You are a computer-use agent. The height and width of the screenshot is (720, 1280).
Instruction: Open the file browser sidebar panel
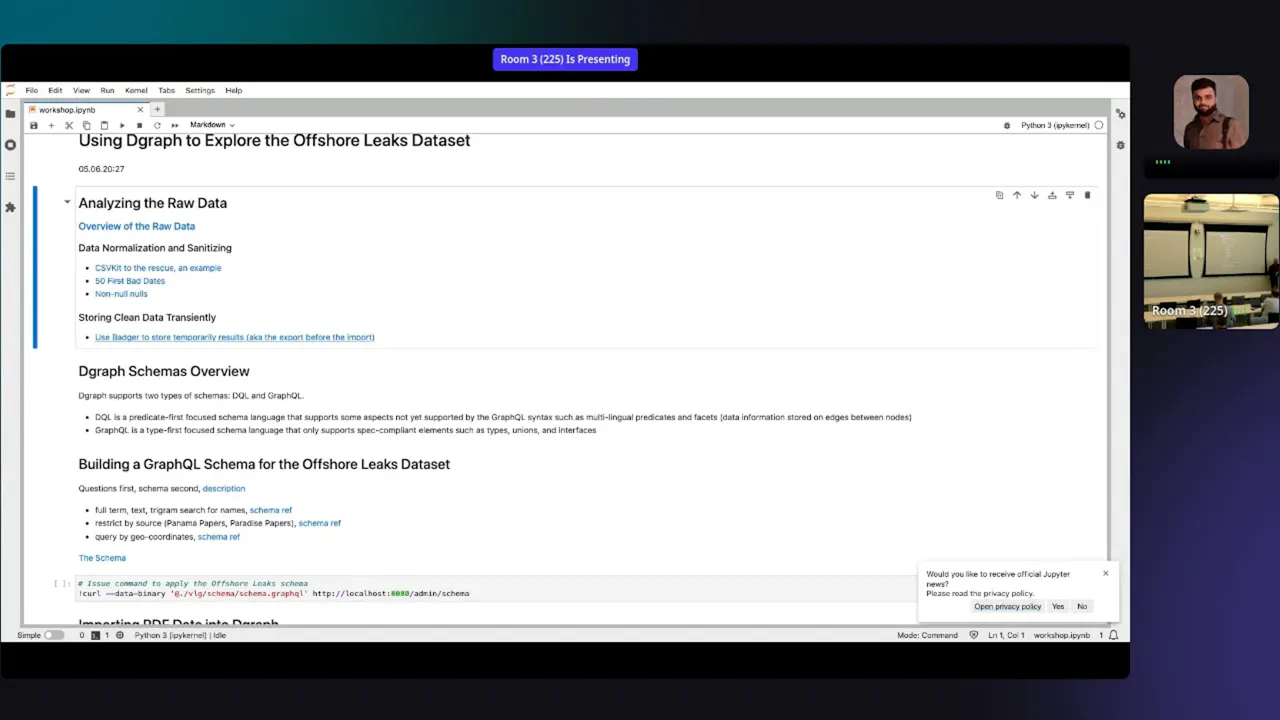tap(10, 114)
